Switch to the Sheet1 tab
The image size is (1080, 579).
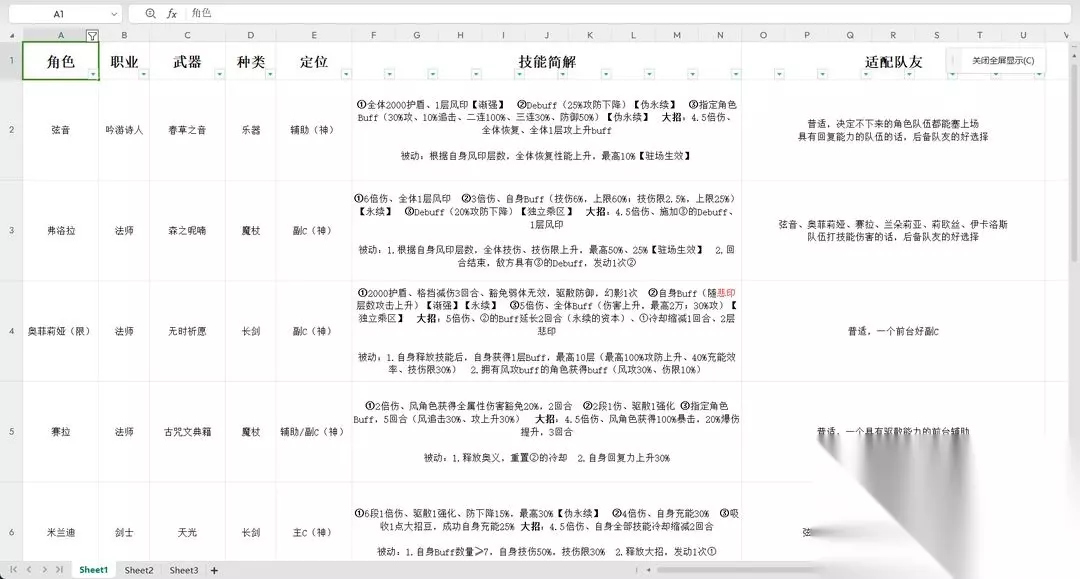(94, 570)
